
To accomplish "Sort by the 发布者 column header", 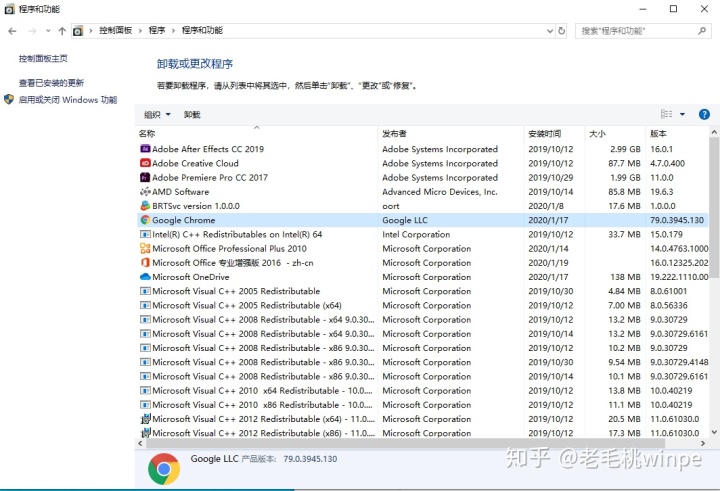I will pyautogui.click(x=450, y=134).
